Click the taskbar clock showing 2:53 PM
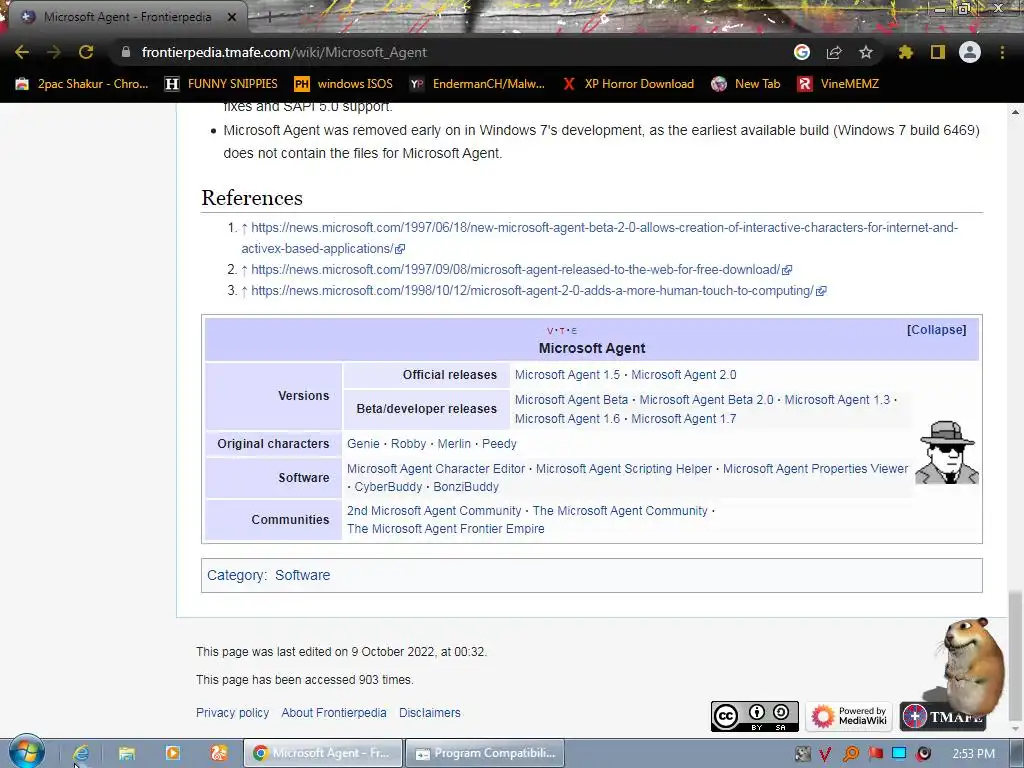 click(x=974, y=754)
